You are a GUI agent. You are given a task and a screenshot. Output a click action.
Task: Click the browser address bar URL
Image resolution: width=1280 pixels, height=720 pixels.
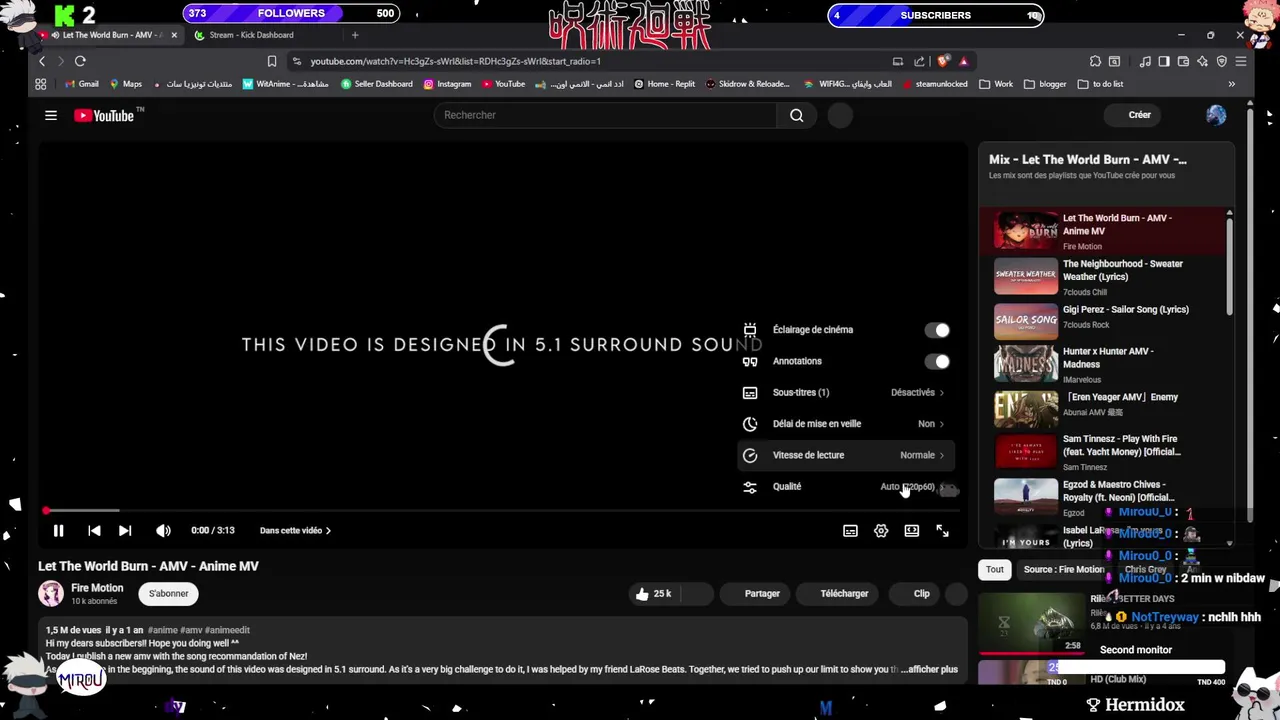pos(455,61)
